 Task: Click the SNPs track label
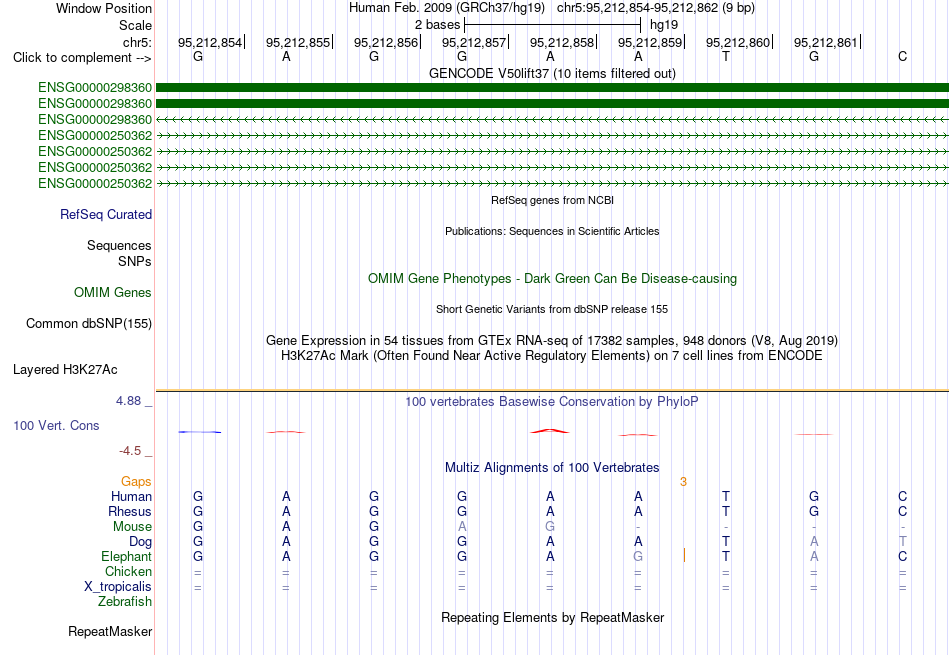point(135,261)
